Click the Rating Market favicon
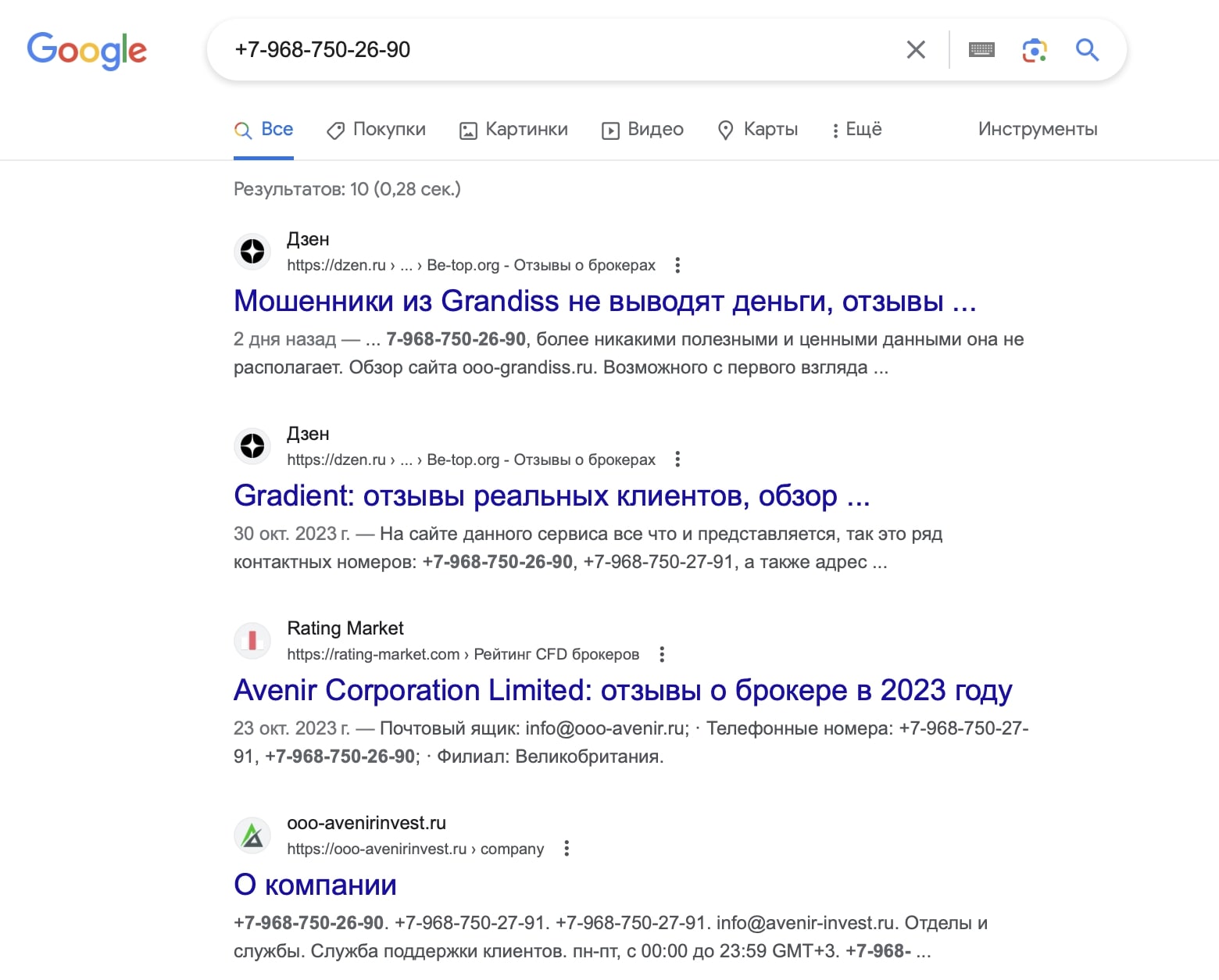 point(252,641)
